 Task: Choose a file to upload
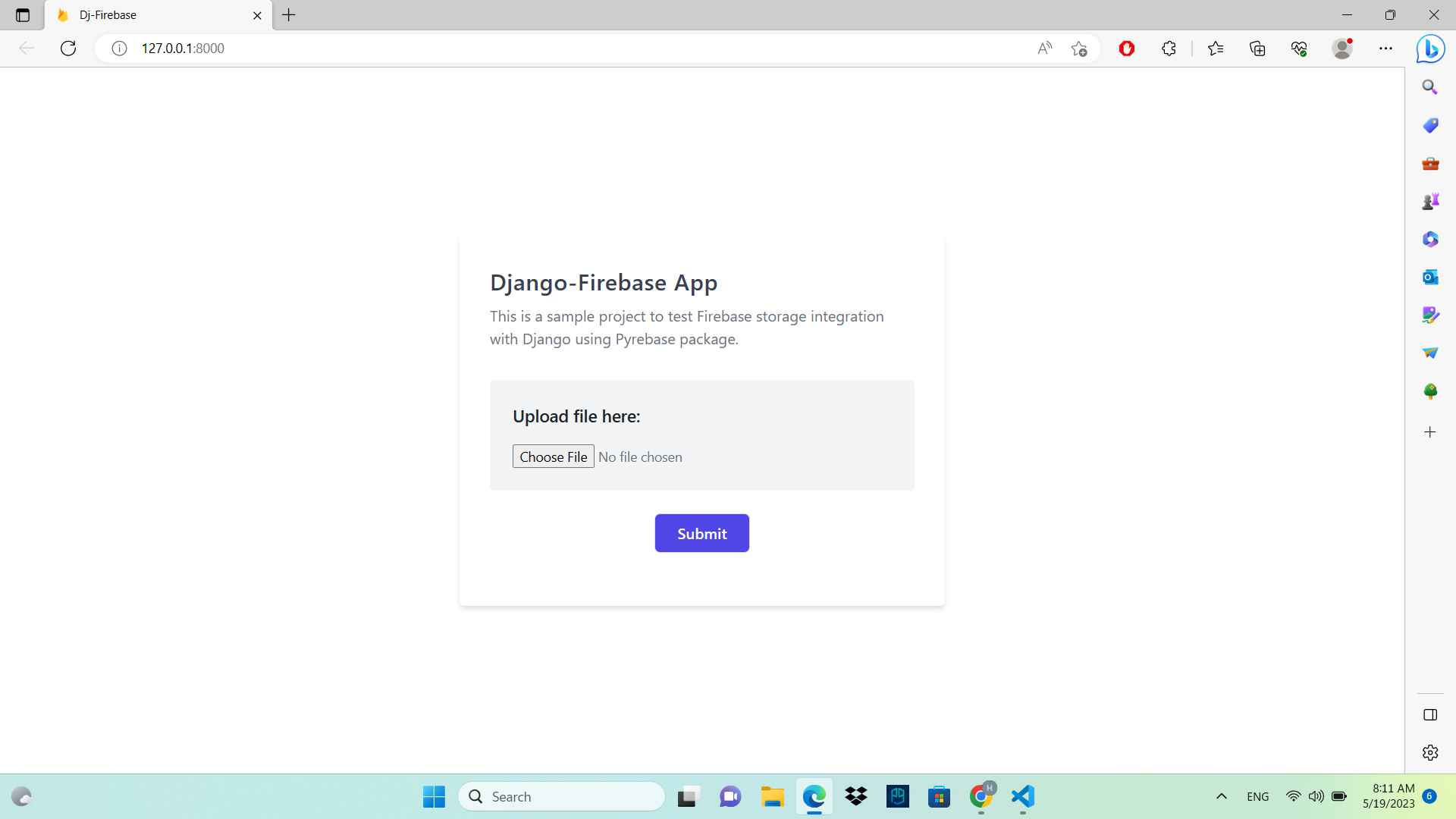coord(553,456)
